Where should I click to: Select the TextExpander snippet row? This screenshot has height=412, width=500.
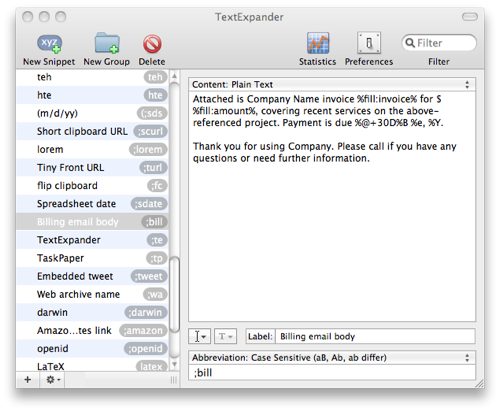(92, 240)
